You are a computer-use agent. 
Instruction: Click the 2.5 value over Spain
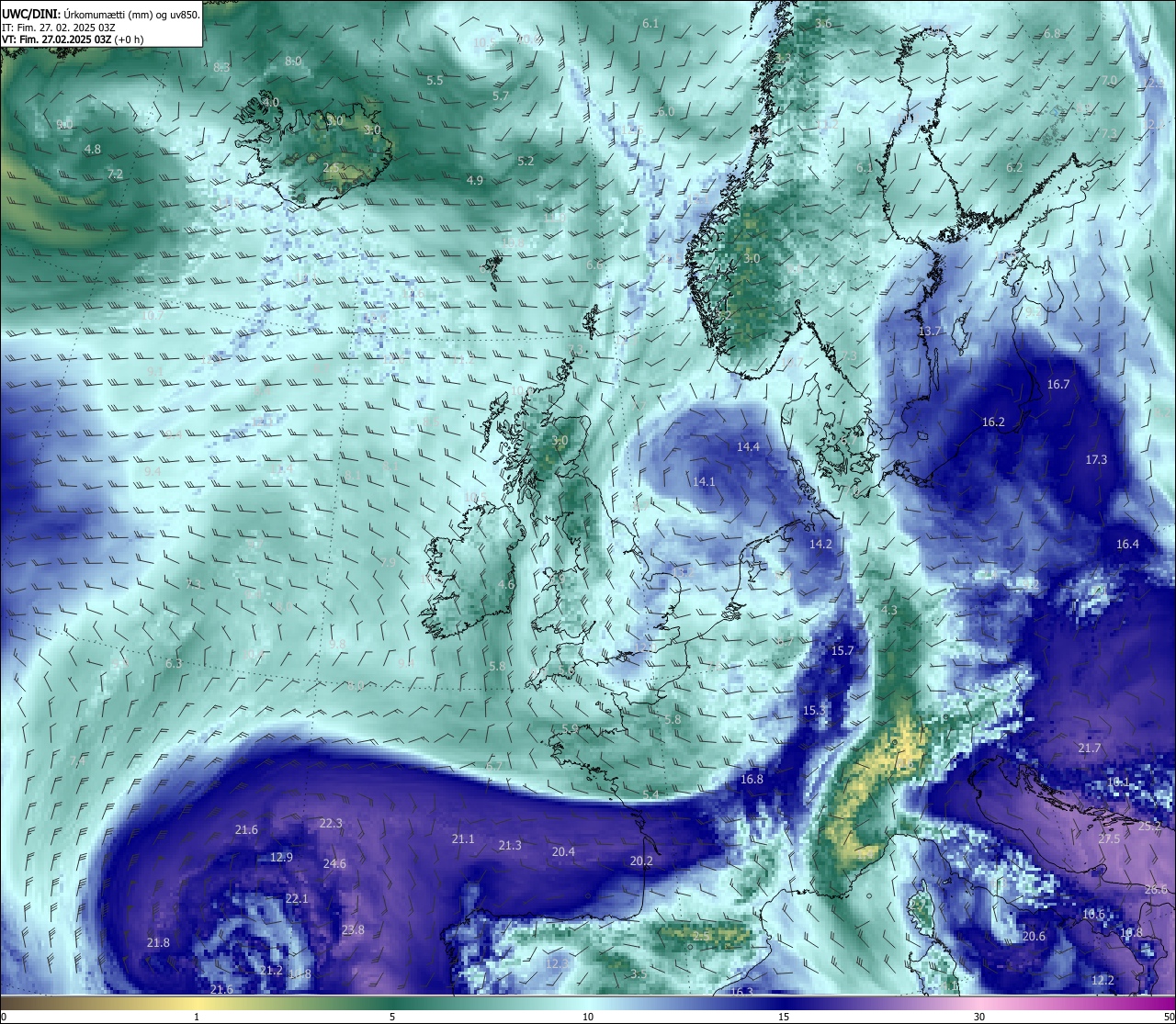(703, 937)
